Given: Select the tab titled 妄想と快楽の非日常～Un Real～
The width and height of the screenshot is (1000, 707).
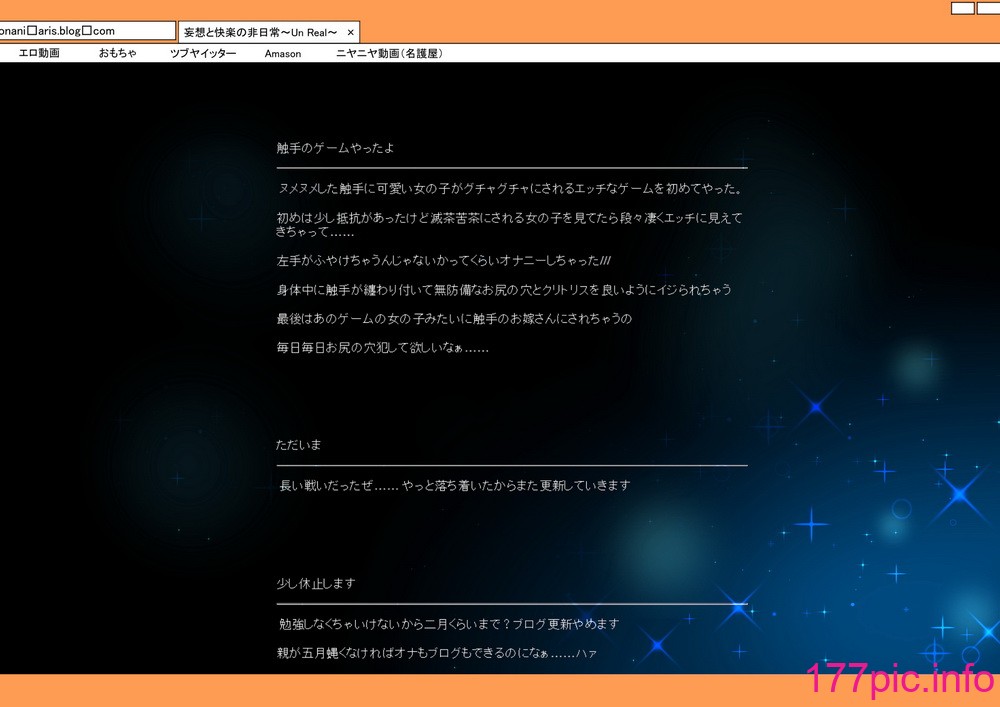Looking at the screenshot, I should [x=268, y=32].
